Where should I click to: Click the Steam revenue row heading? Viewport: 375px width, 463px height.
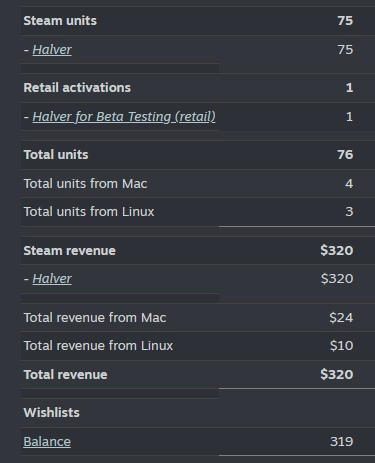69,251
